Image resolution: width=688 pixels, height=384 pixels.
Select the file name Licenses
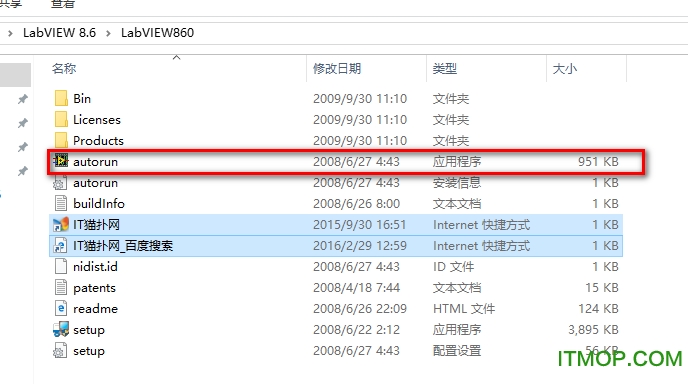pos(97,119)
